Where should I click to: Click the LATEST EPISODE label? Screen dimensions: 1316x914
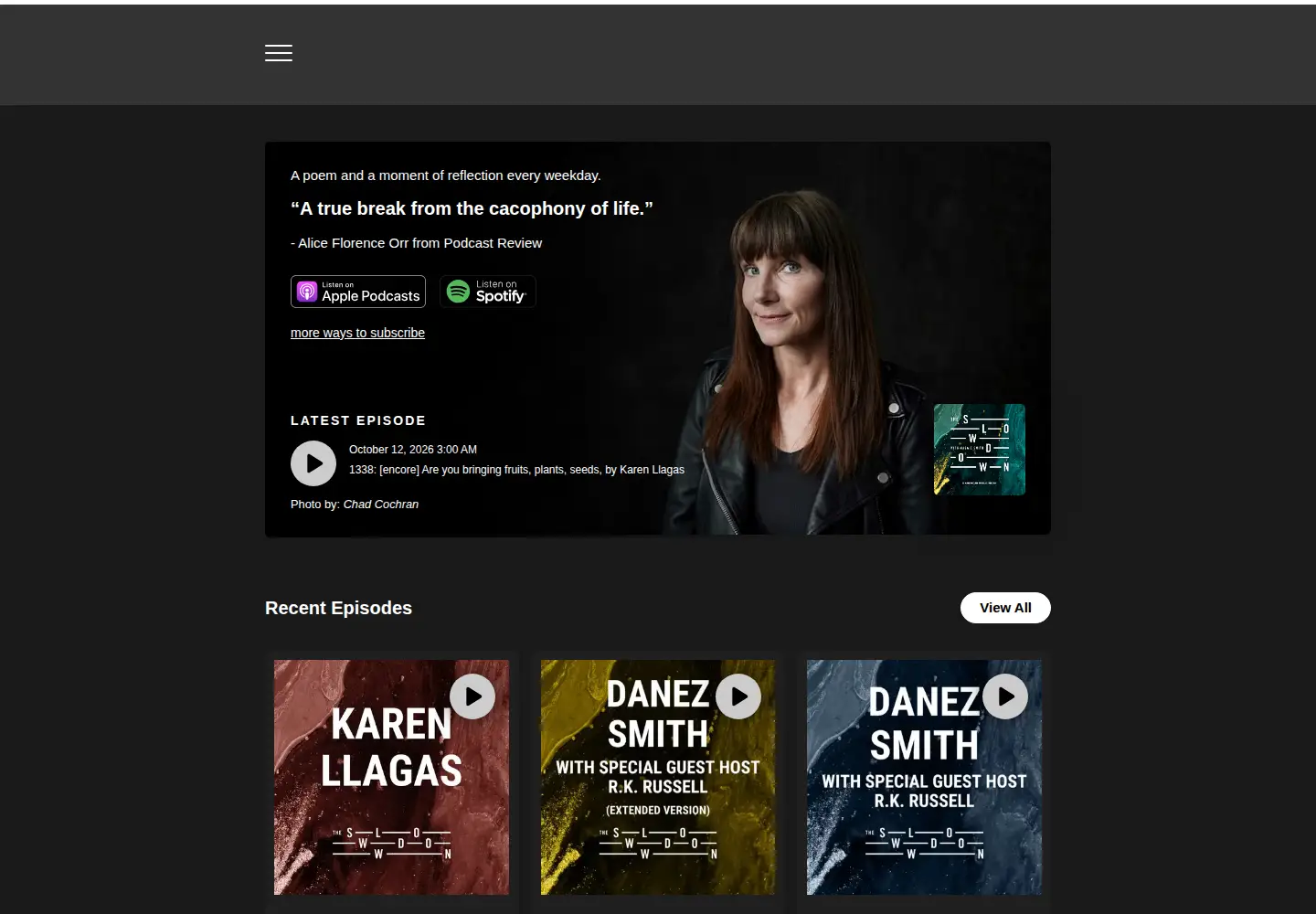(358, 420)
